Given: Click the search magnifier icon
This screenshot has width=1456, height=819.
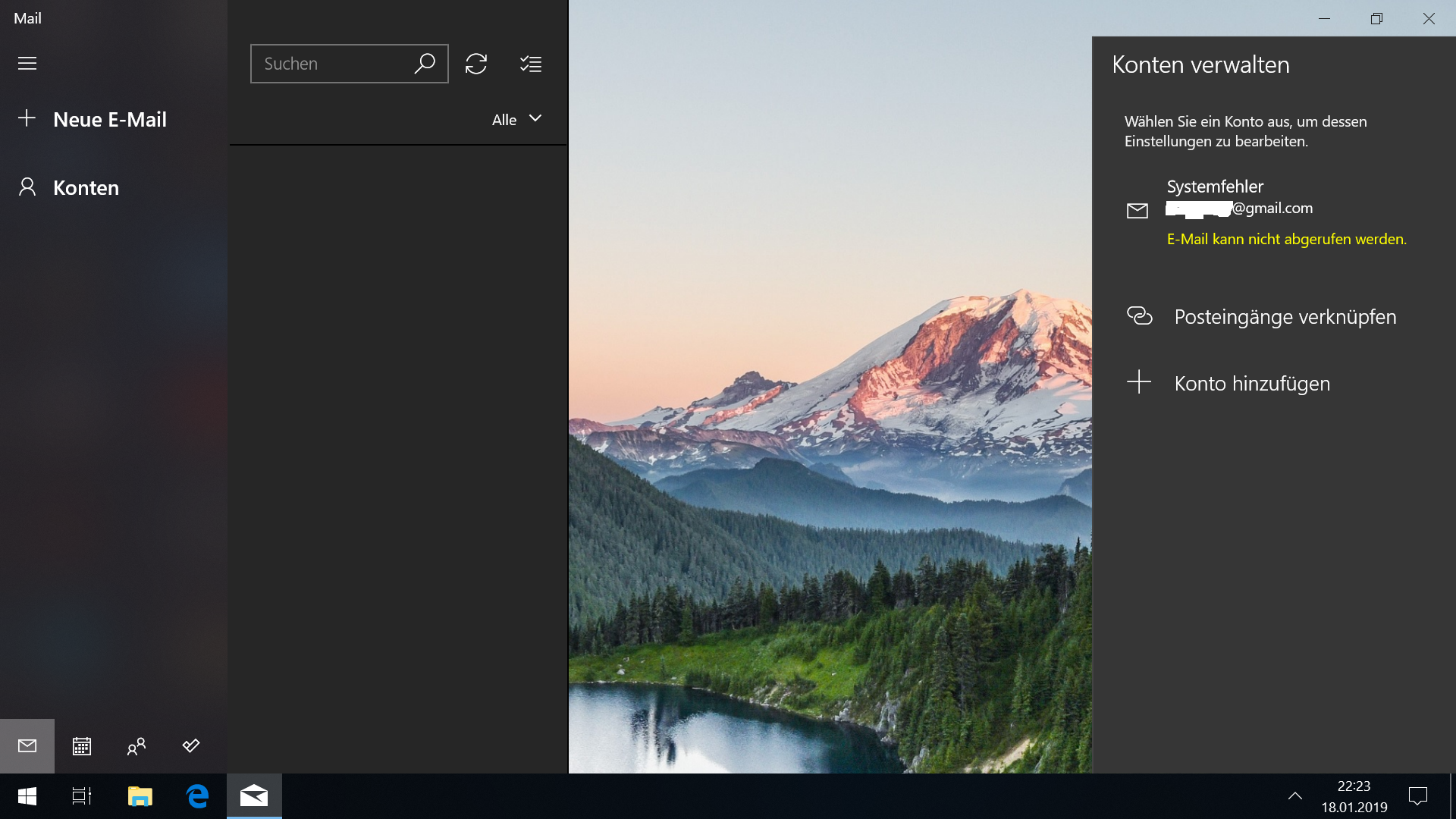Looking at the screenshot, I should coord(425,64).
